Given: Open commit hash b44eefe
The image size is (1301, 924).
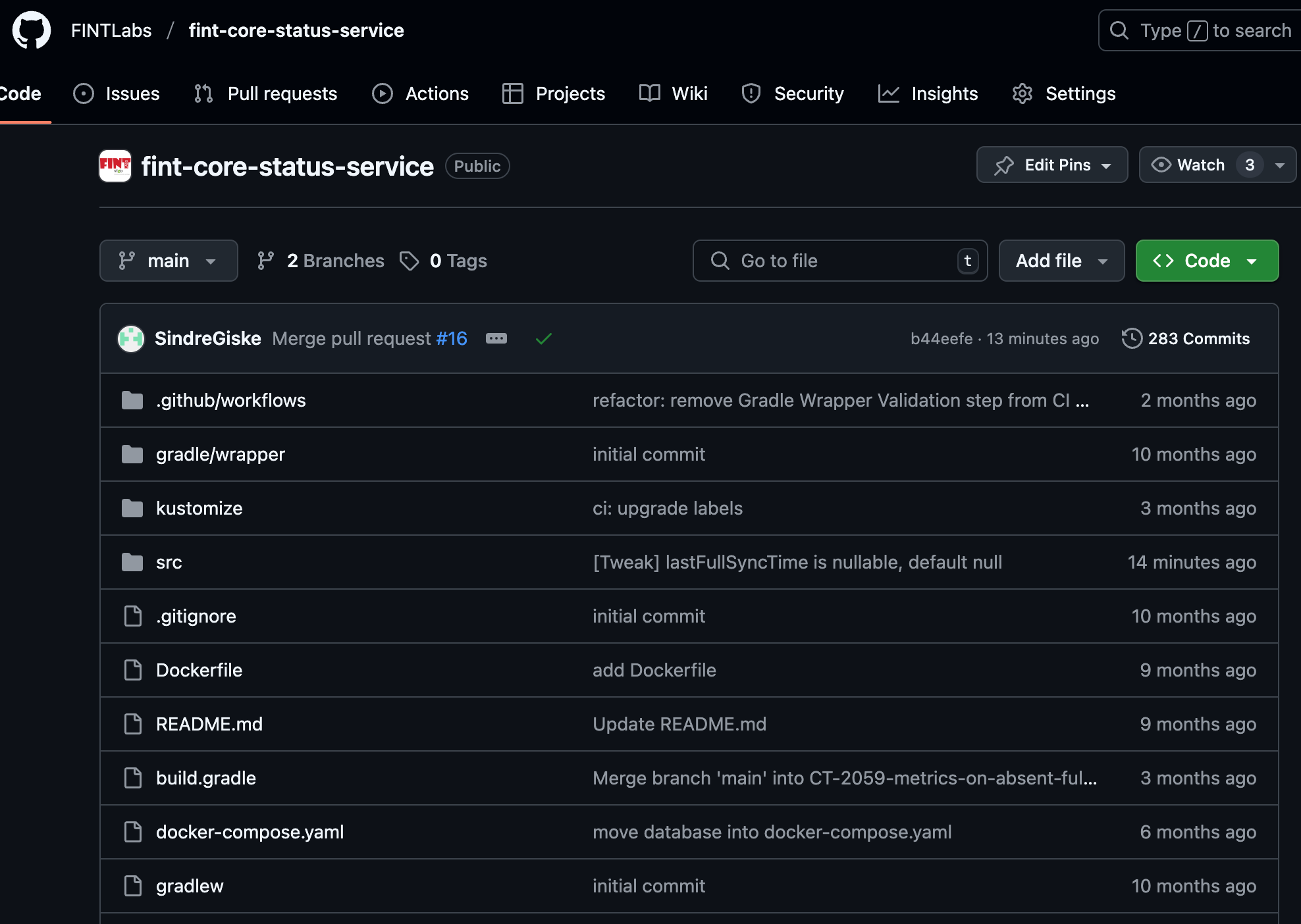Looking at the screenshot, I should [x=942, y=338].
